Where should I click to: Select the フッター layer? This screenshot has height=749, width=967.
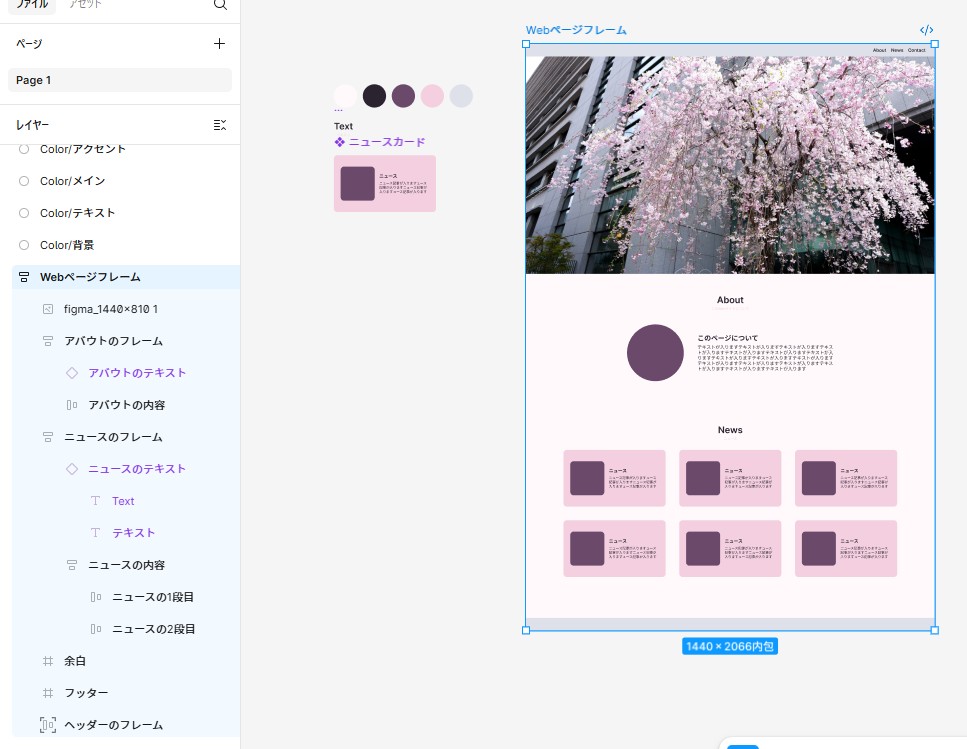point(86,693)
